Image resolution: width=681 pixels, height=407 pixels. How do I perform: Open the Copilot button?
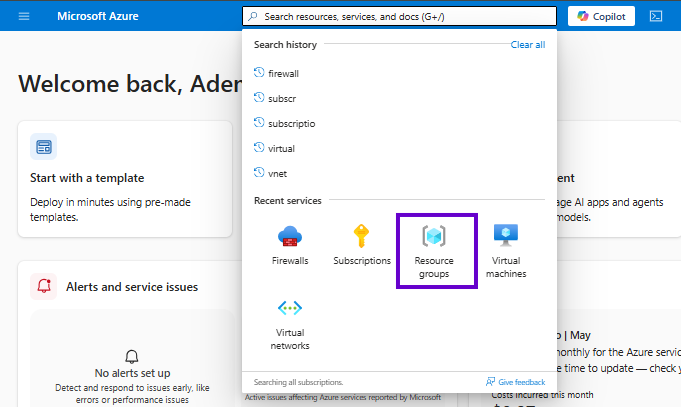(601, 17)
